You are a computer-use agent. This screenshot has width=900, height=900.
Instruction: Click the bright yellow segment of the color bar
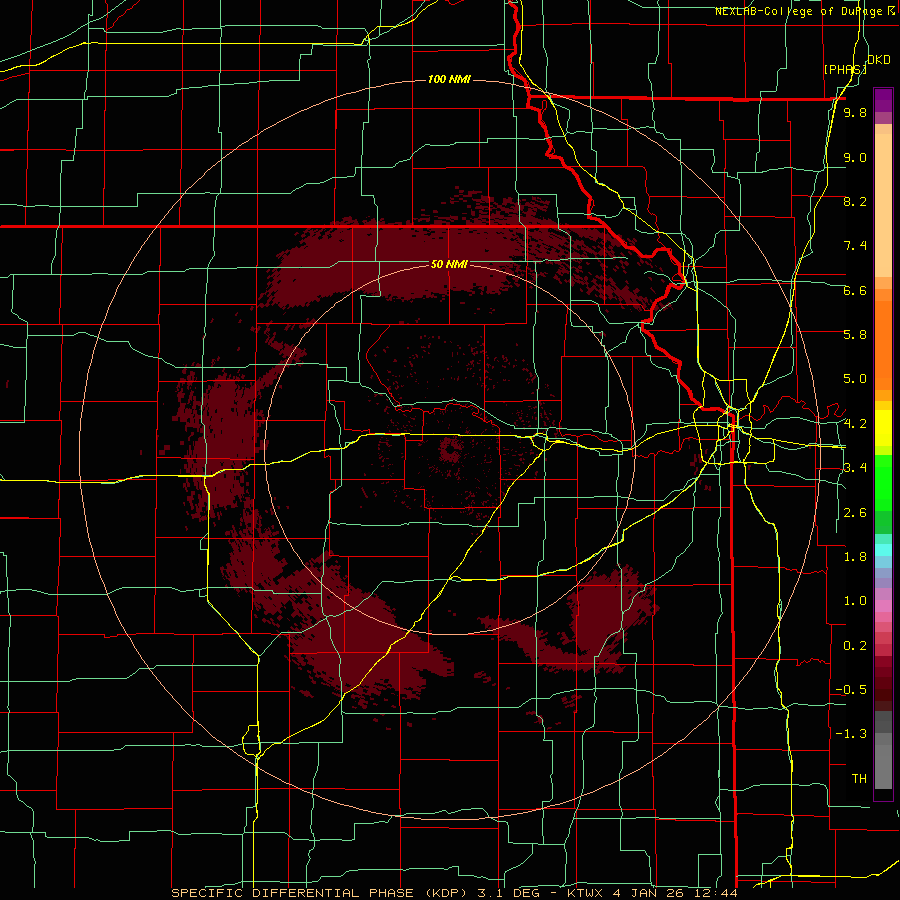point(883,428)
